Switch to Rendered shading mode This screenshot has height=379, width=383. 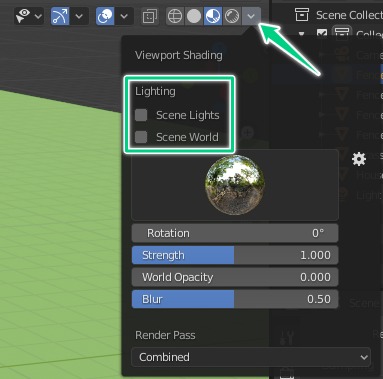232,16
